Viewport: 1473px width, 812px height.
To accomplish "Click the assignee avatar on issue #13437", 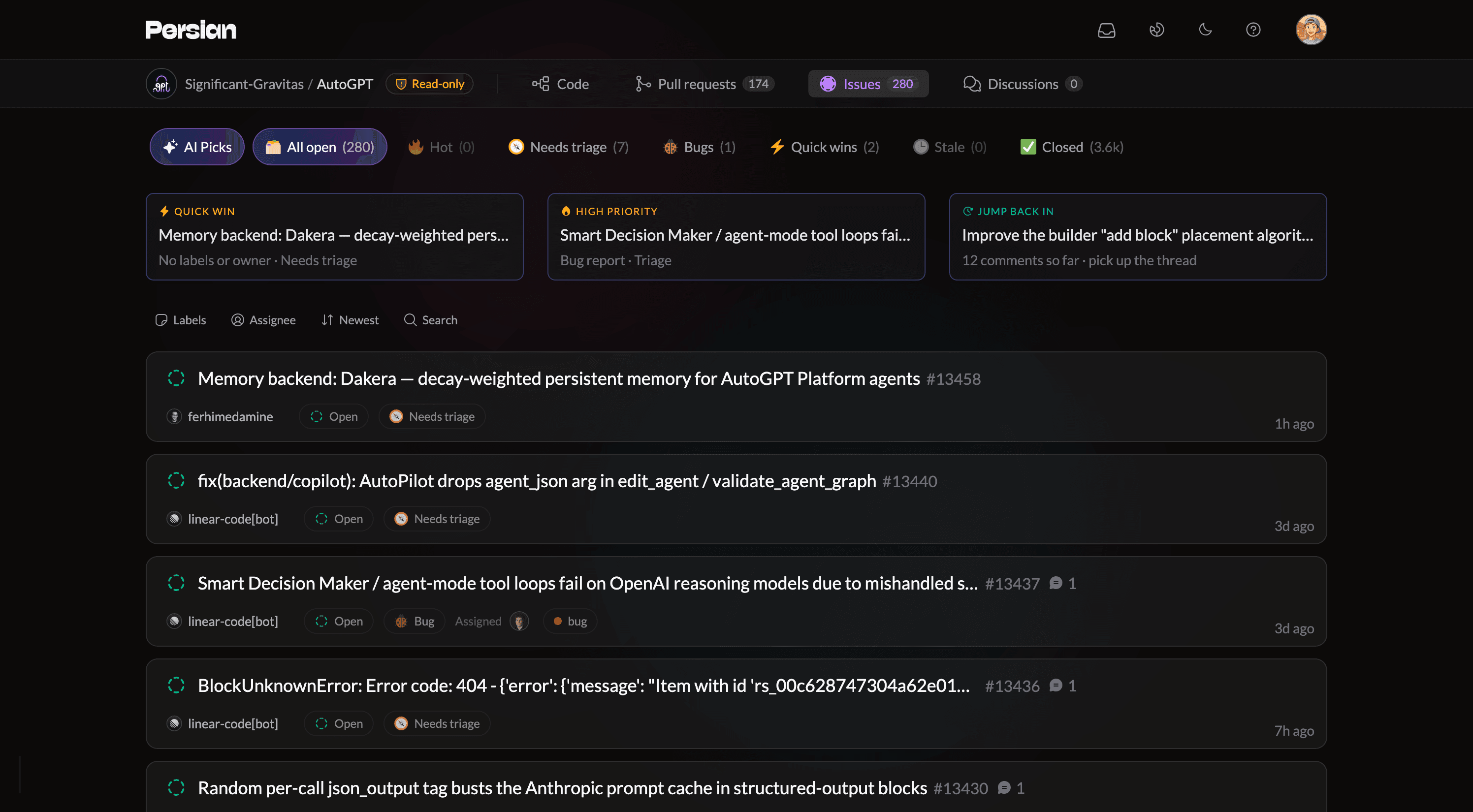I will click(x=519, y=621).
